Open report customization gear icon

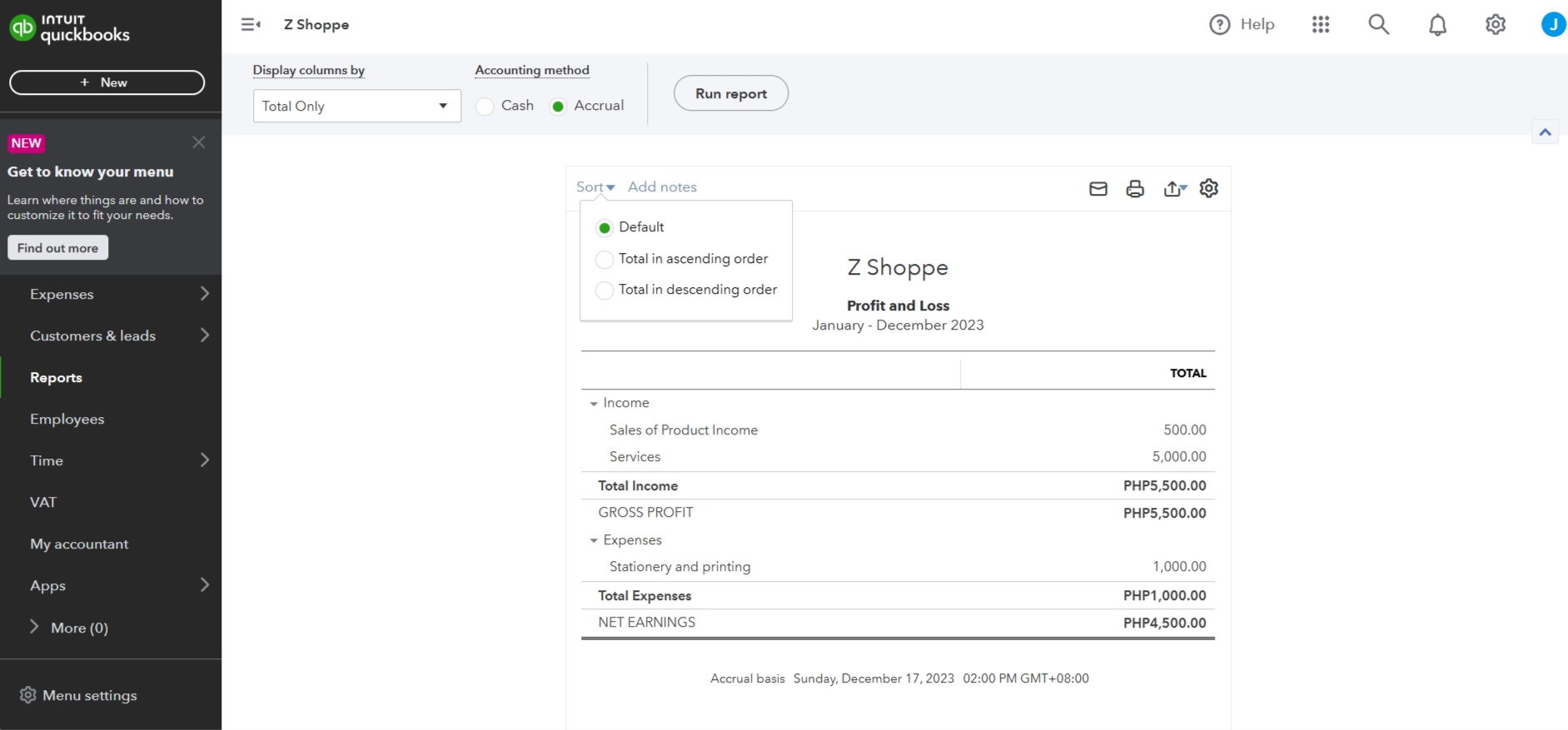1209,188
